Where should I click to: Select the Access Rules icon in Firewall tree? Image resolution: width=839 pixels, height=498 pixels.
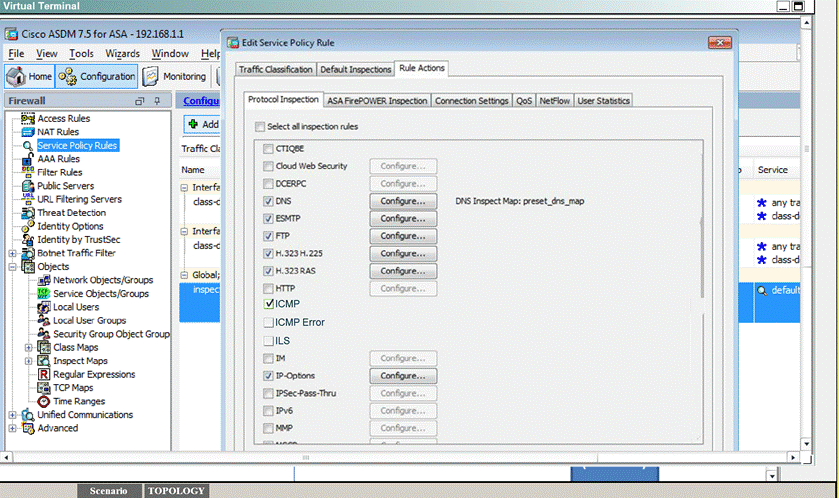point(28,118)
